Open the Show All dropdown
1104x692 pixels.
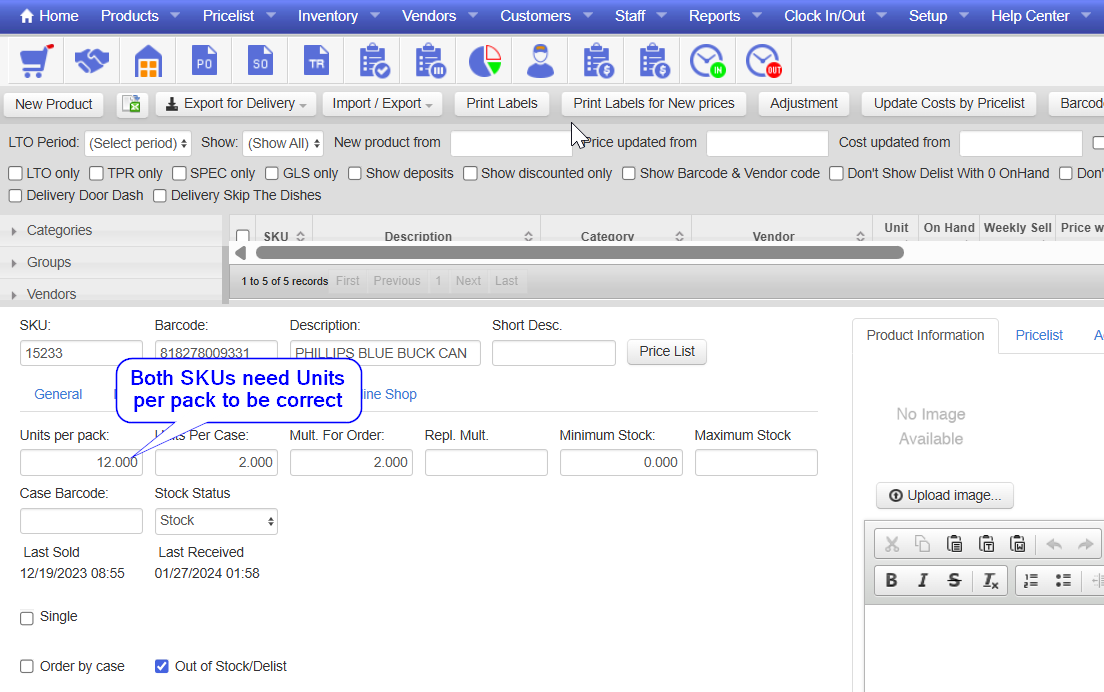point(283,143)
